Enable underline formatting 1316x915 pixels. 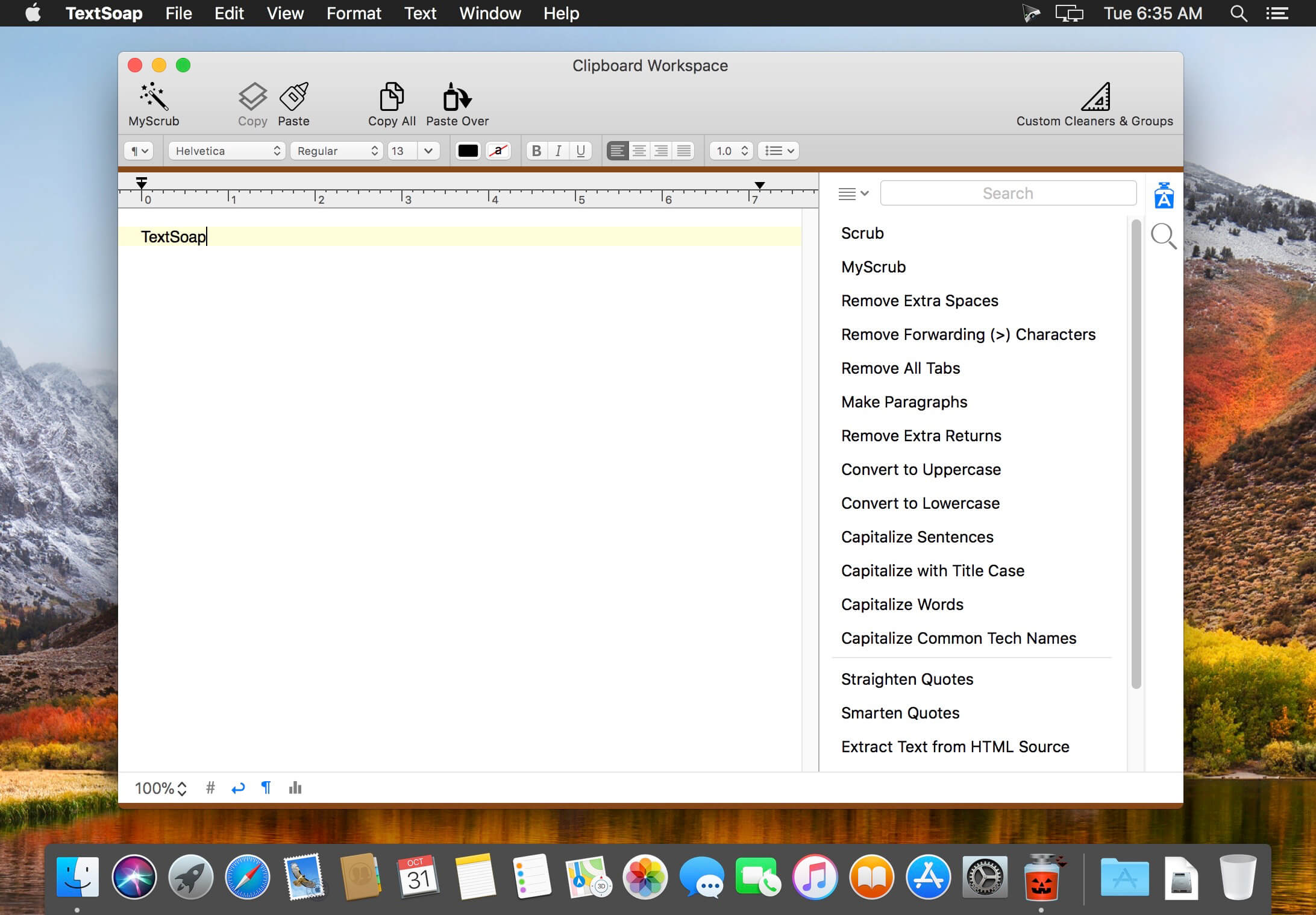coord(580,151)
